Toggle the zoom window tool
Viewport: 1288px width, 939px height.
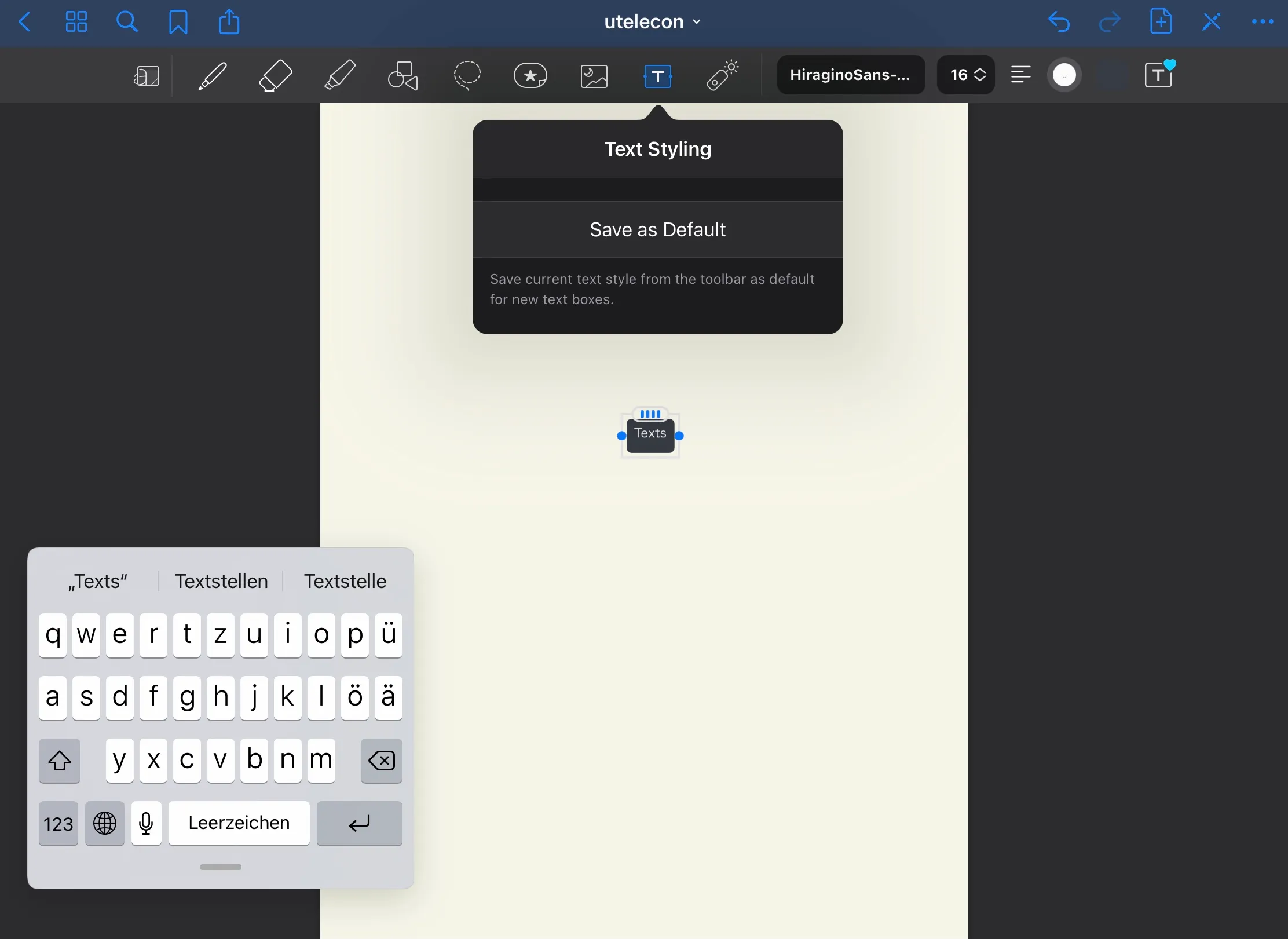147,76
